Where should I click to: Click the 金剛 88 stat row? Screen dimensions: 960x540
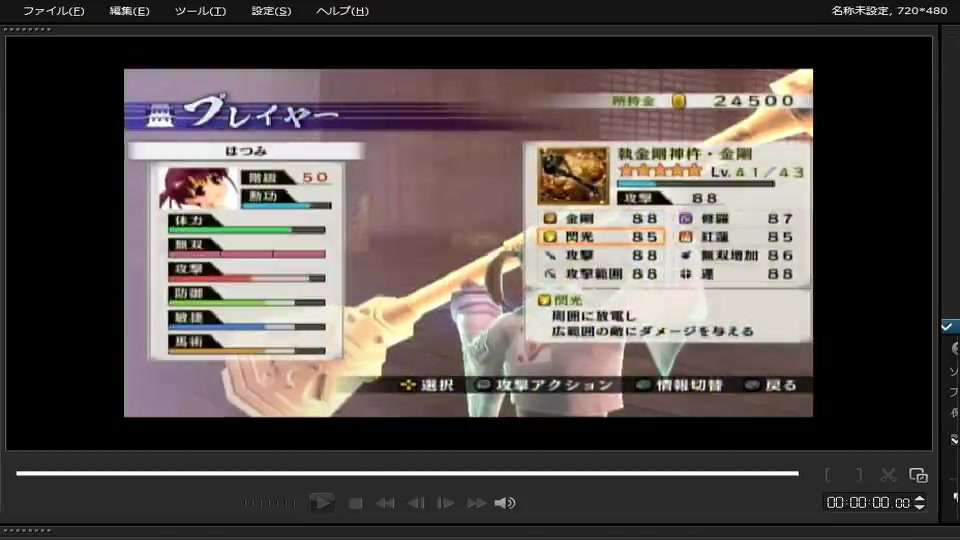pos(601,219)
